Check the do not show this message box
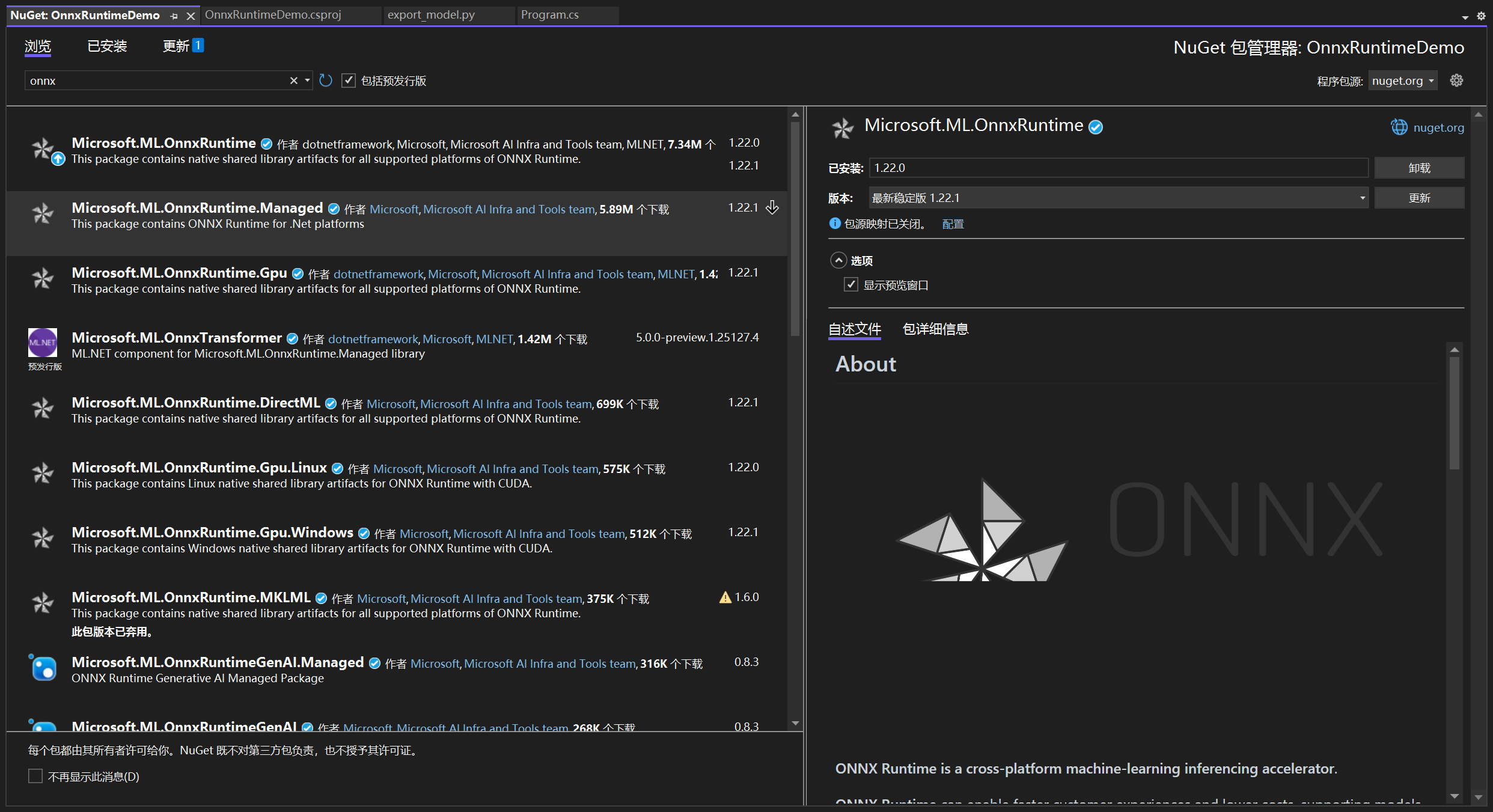Viewport: 1493px width, 812px height. coord(35,777)
